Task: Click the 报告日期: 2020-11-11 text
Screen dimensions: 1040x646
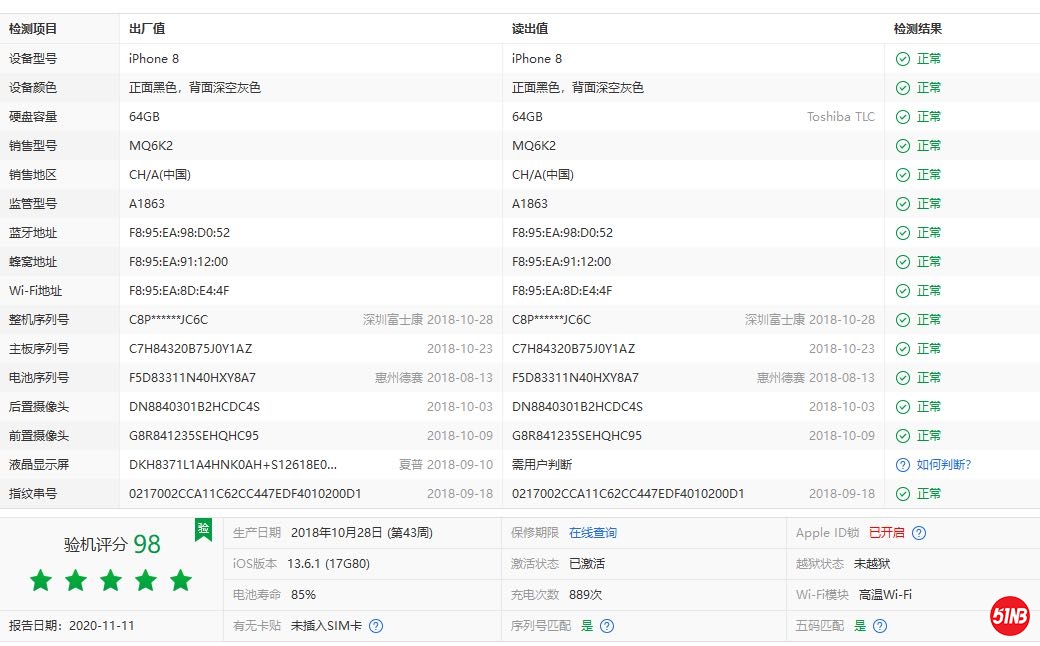Action: coord(72,625)
